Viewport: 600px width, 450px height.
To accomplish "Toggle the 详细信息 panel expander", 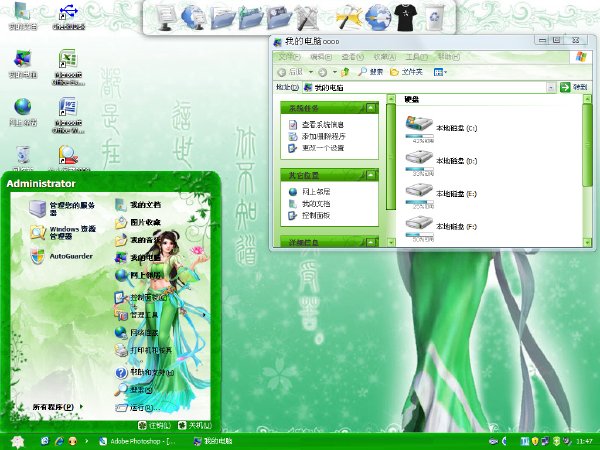I will point(371,242).
